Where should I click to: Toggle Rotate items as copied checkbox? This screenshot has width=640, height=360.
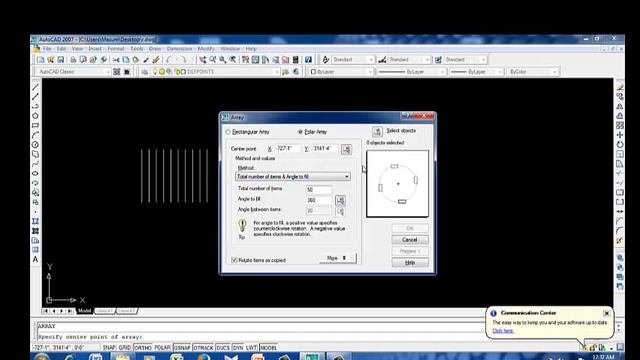[234, 260]
